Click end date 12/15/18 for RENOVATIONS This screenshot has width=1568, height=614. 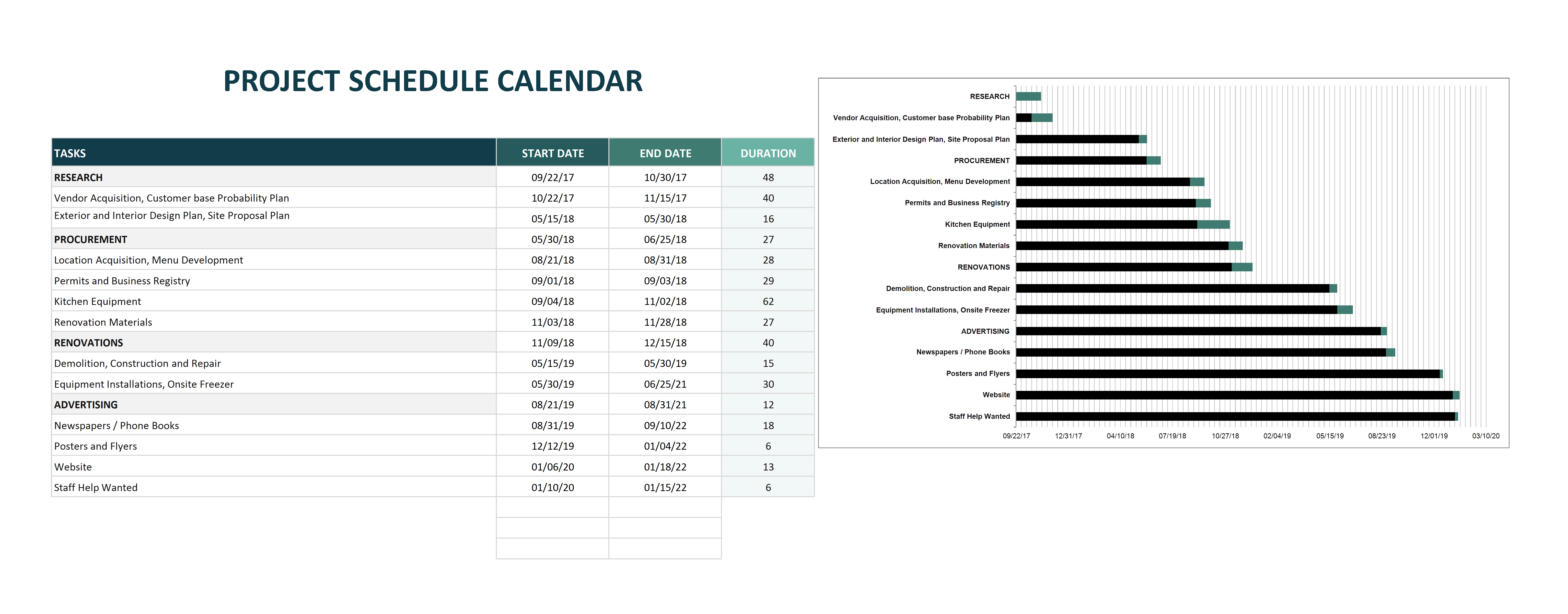pyautogui.click(x=665, y=342)
